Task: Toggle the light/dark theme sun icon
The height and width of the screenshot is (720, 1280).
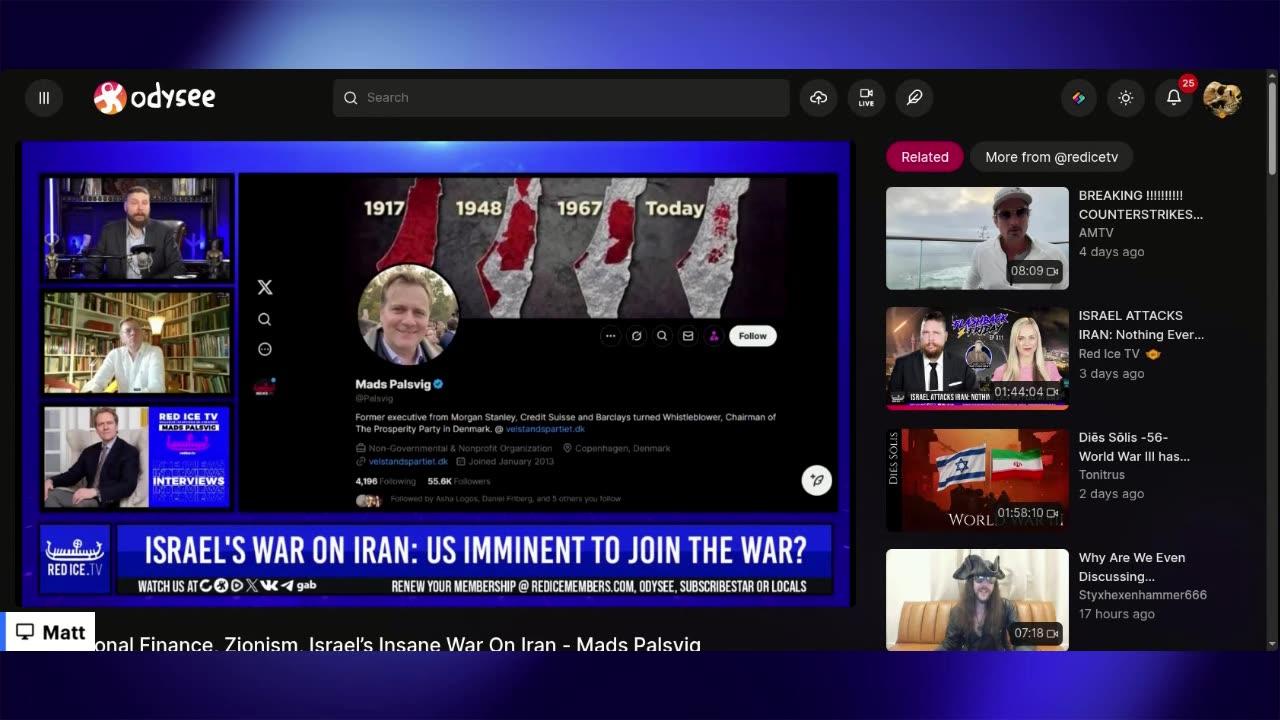Action: tap(1126, 98)
